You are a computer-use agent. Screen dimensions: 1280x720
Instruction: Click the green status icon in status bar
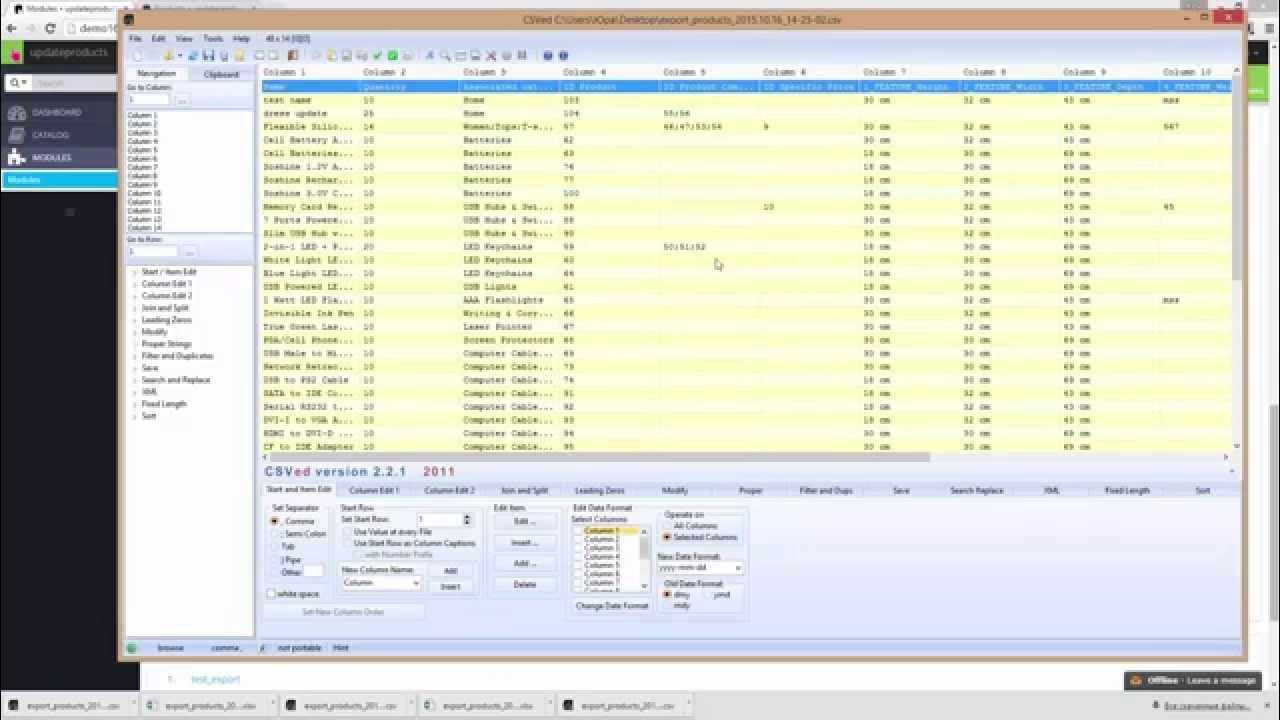point(131,647)
